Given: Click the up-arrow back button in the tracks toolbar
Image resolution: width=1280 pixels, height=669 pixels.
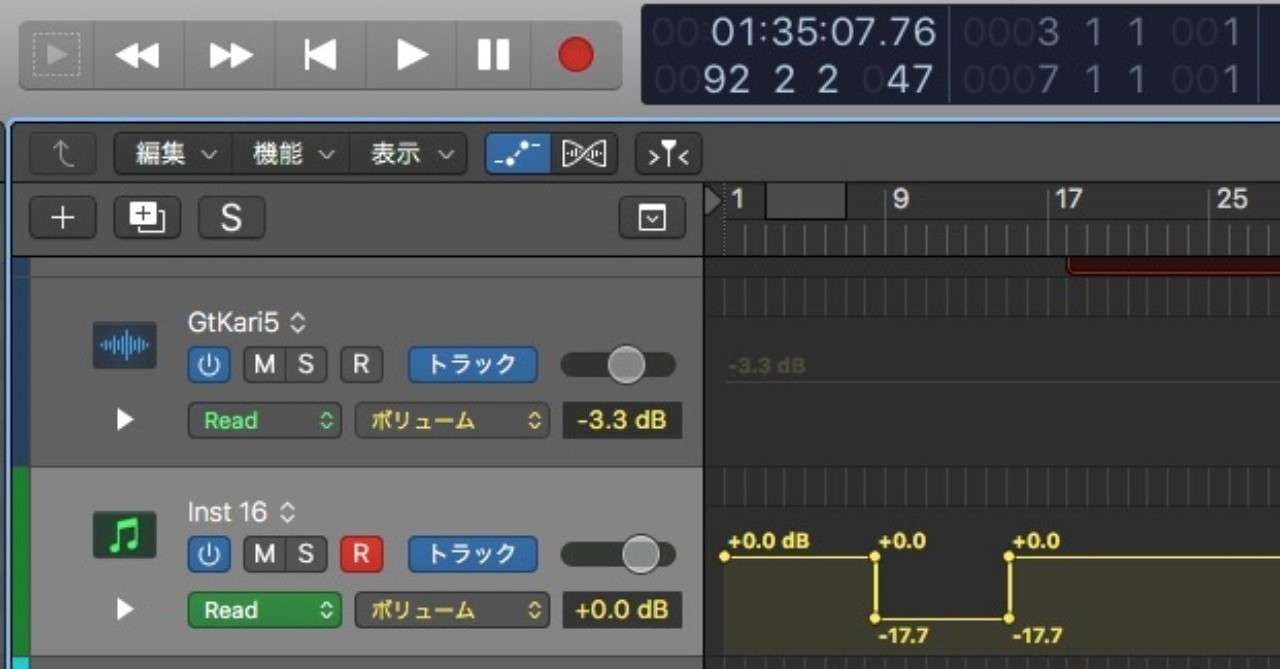Looking at the screenshot, I should tap(63, 154).
